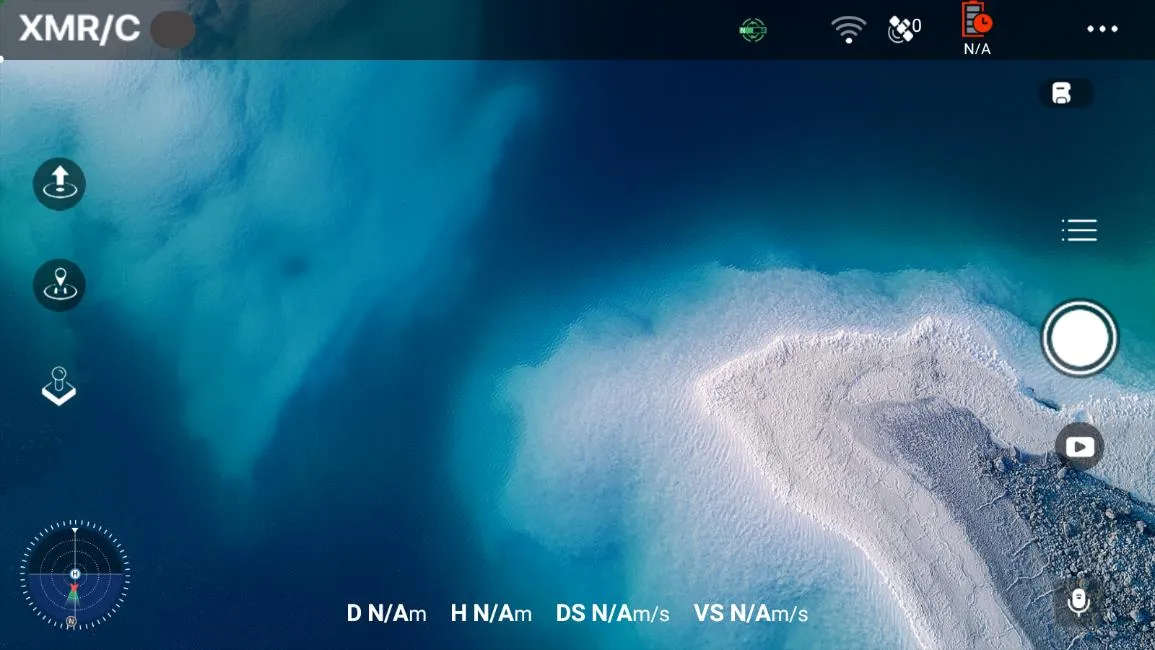
Task: Tap the XMR/C title label
Action: point(79,30)
